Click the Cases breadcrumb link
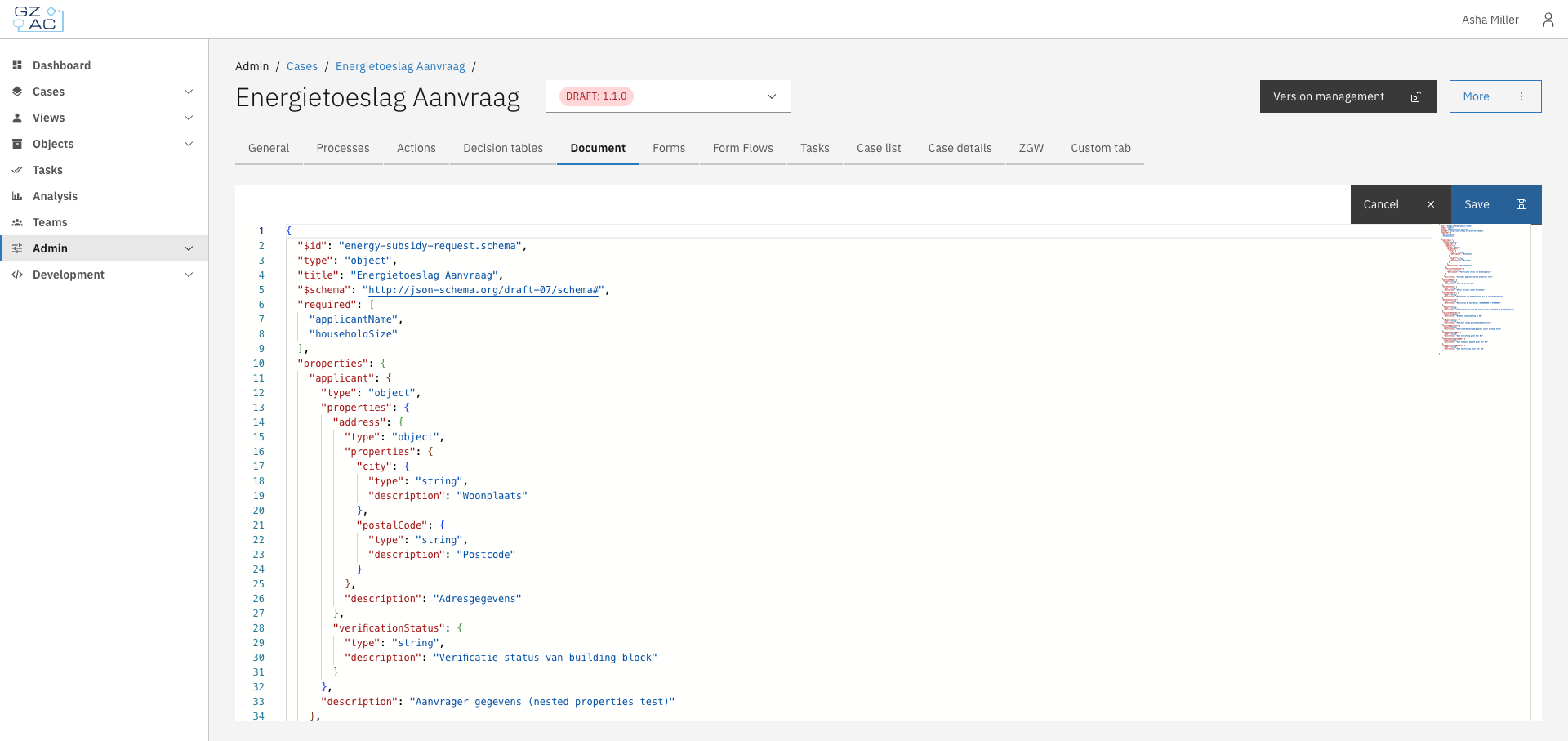The image size is (1568, 741). [302, 66]
